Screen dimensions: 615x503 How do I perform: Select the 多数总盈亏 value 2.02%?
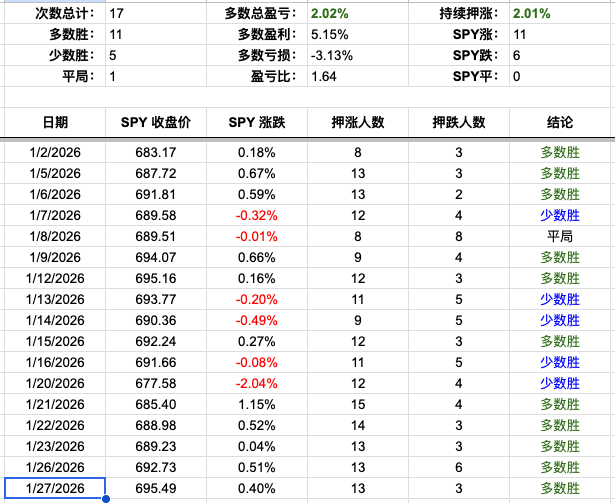point(358,13)
